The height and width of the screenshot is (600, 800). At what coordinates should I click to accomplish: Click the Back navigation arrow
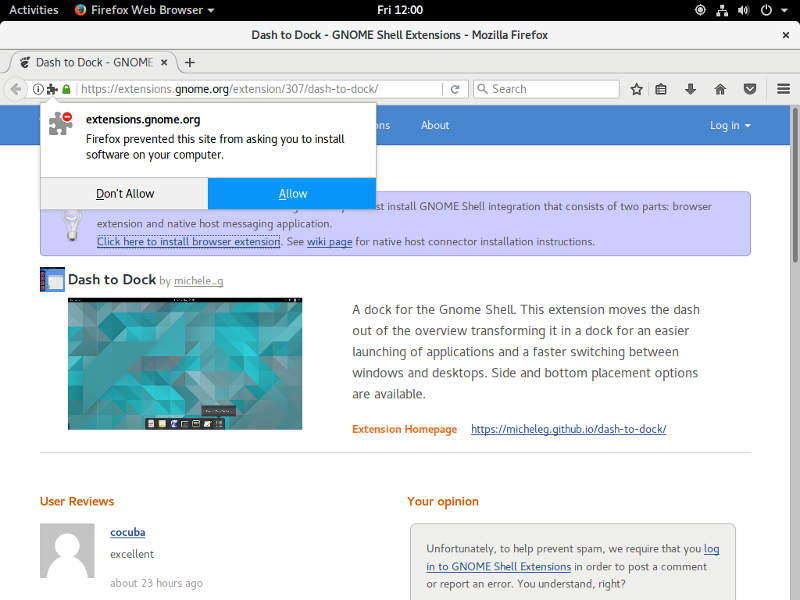pos(16,88)
